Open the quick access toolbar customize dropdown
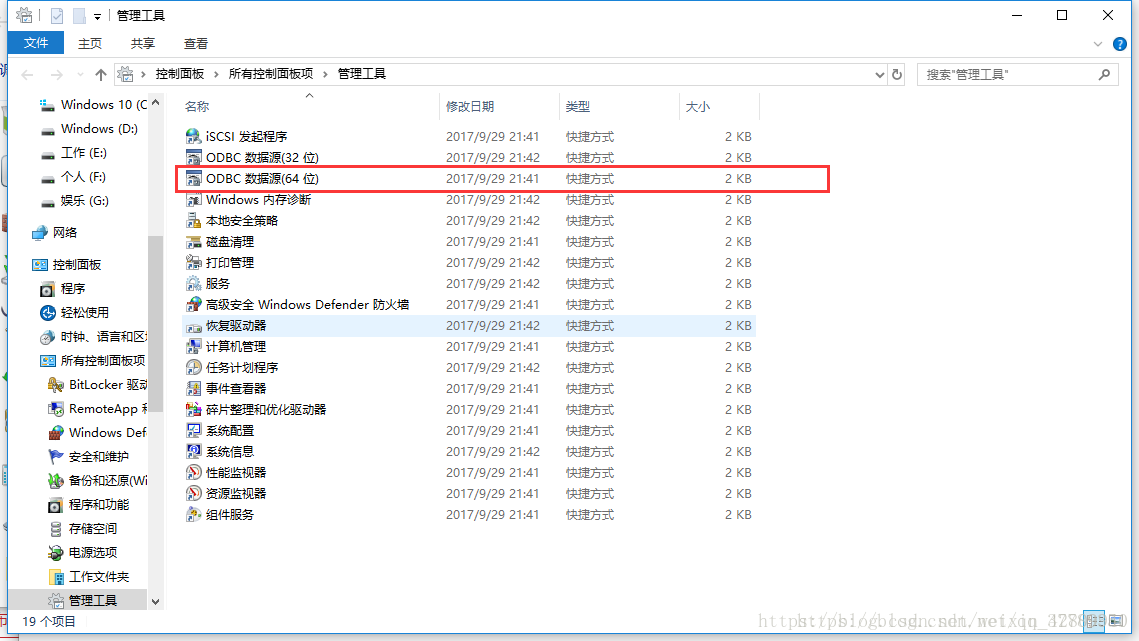1139x641 pixels. coord(97,16)
